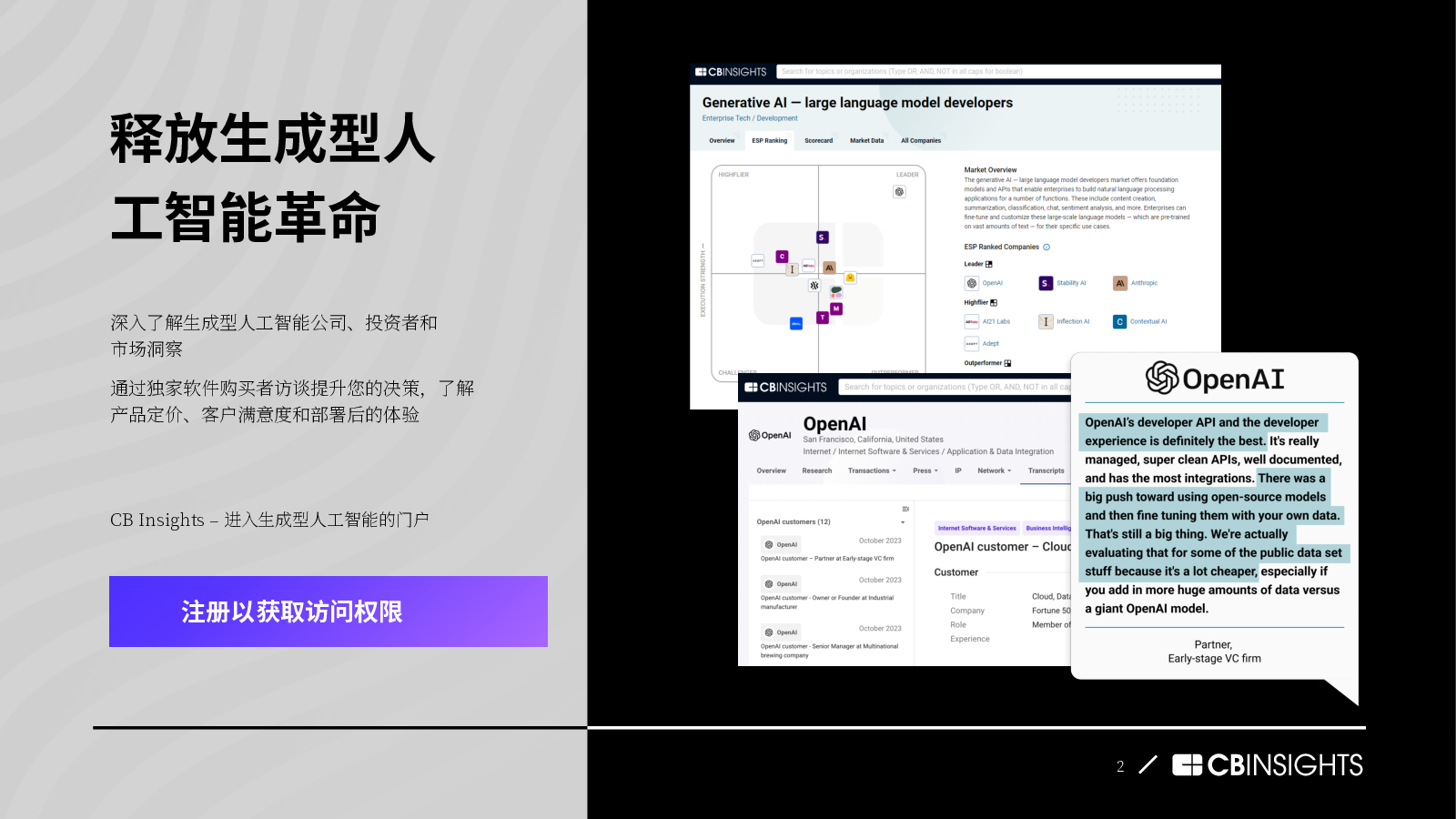Image resolution: width=1456 pixels, height=819 pixels.
Task: Collapse the transcript list with the panel icon
Action: click(x=905, y=509)
